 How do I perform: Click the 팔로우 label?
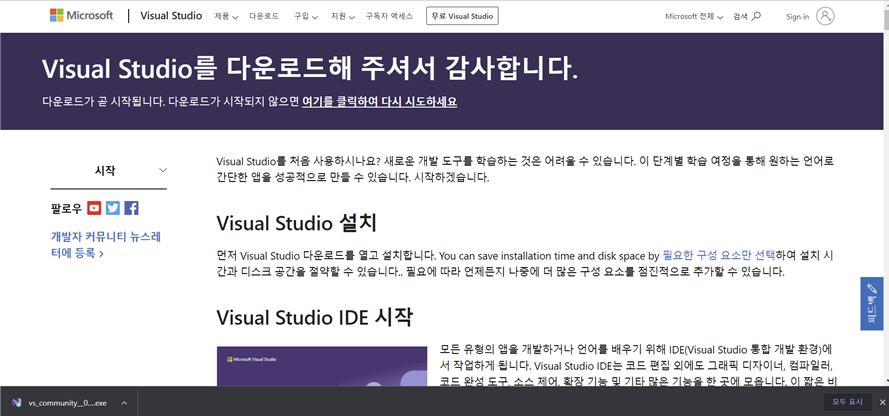(66, 208)
